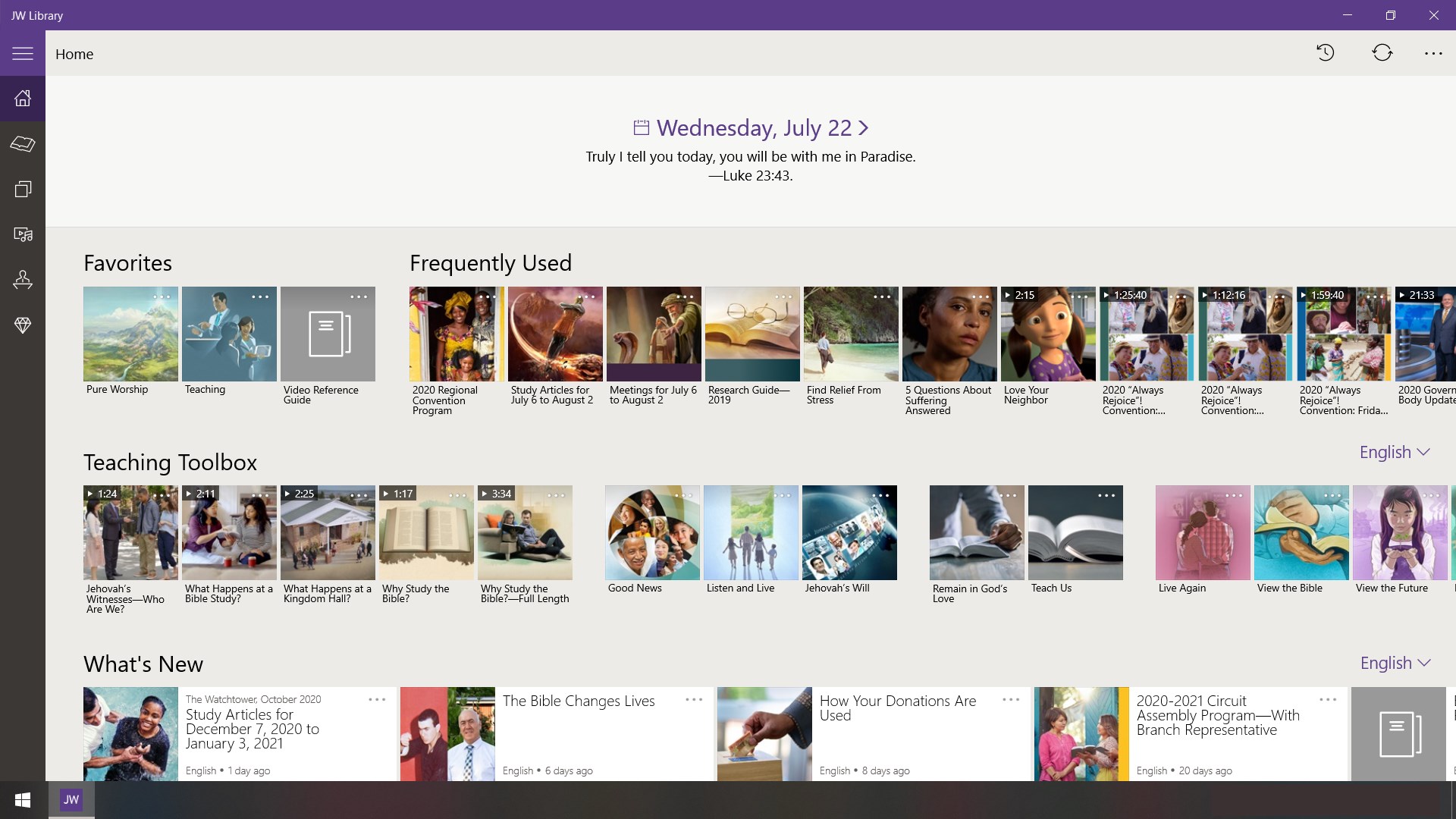
Task: Click the calendar icon beside the date
Action: point(642,127)
